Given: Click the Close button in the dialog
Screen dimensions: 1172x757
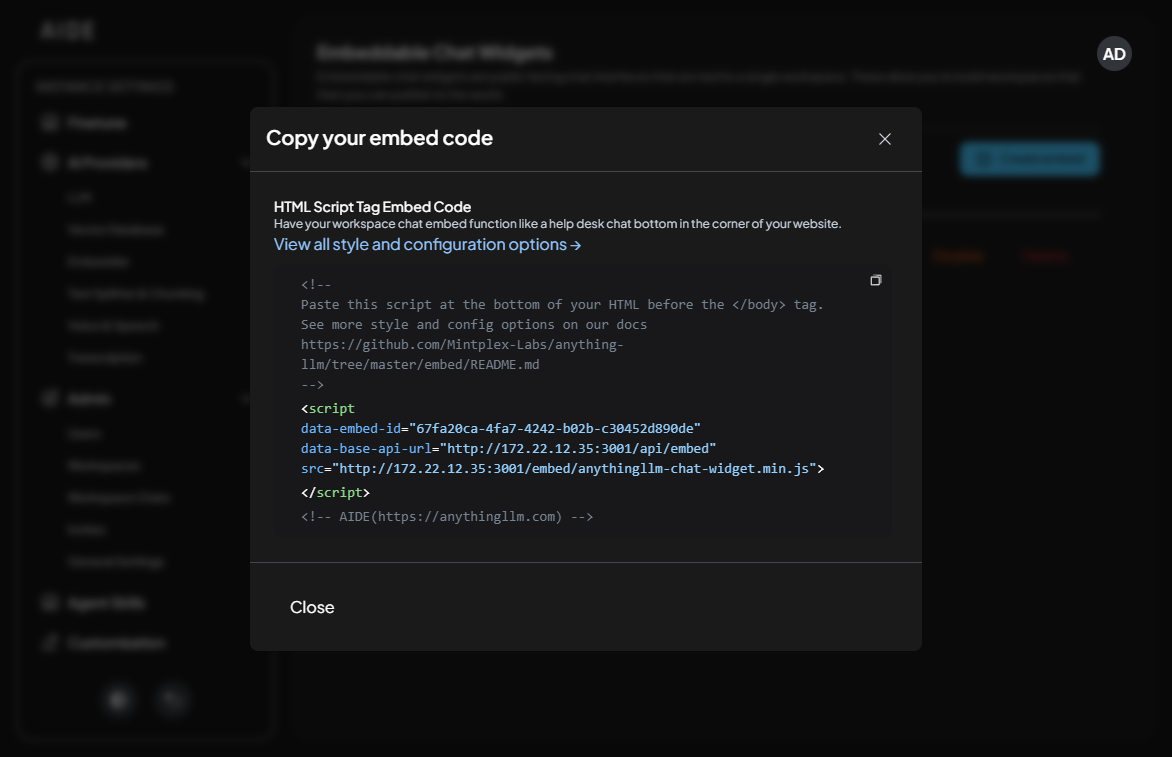Looking at the screenshot, I should 312,607.
